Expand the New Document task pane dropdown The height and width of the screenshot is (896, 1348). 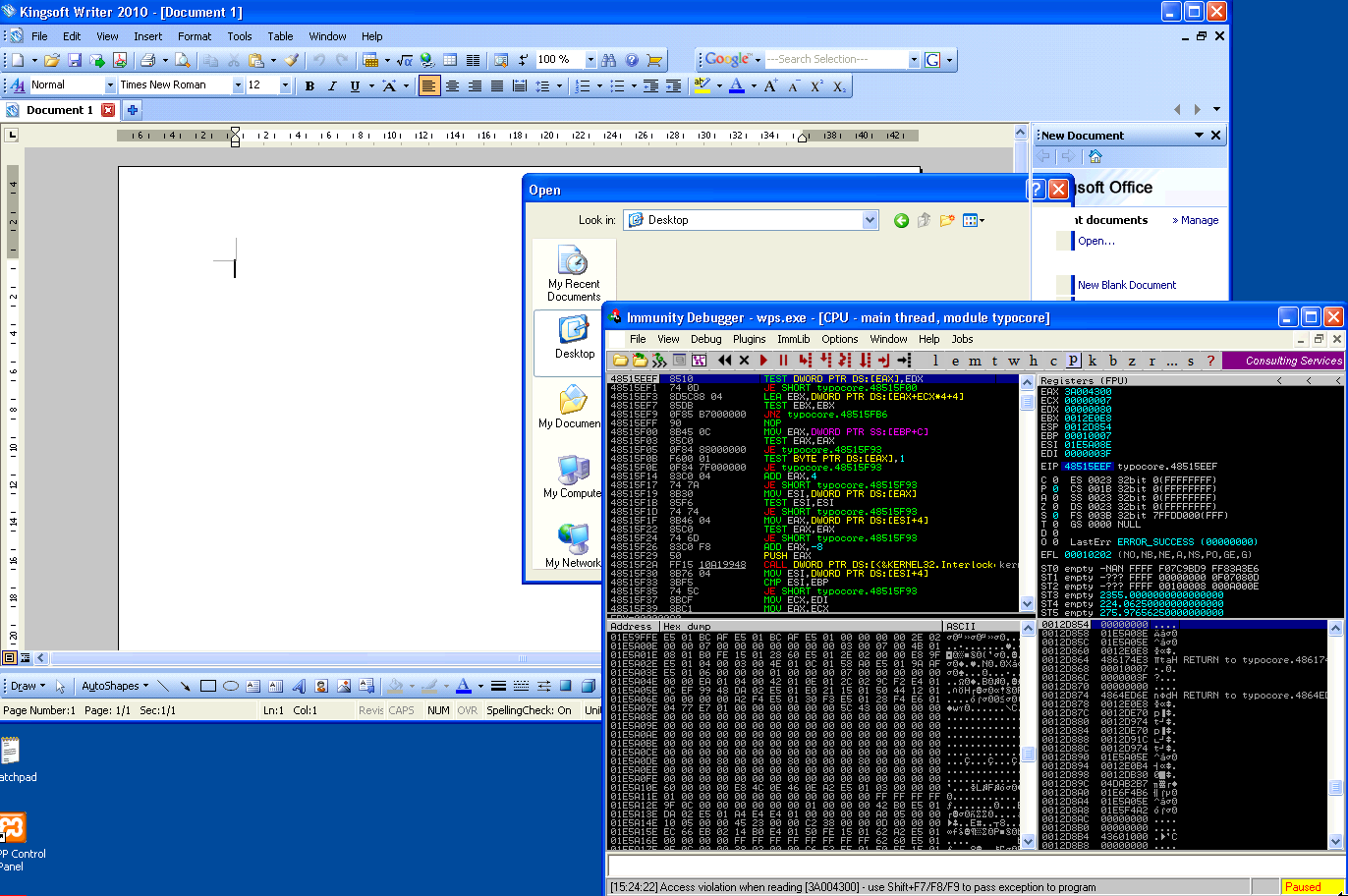click(x=1199, y=136)
